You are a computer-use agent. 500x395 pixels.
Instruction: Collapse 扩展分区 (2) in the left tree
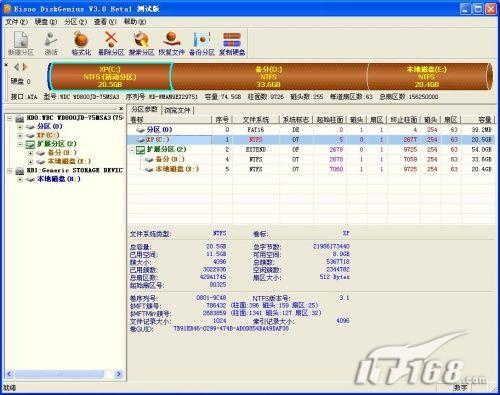[20, 144]
